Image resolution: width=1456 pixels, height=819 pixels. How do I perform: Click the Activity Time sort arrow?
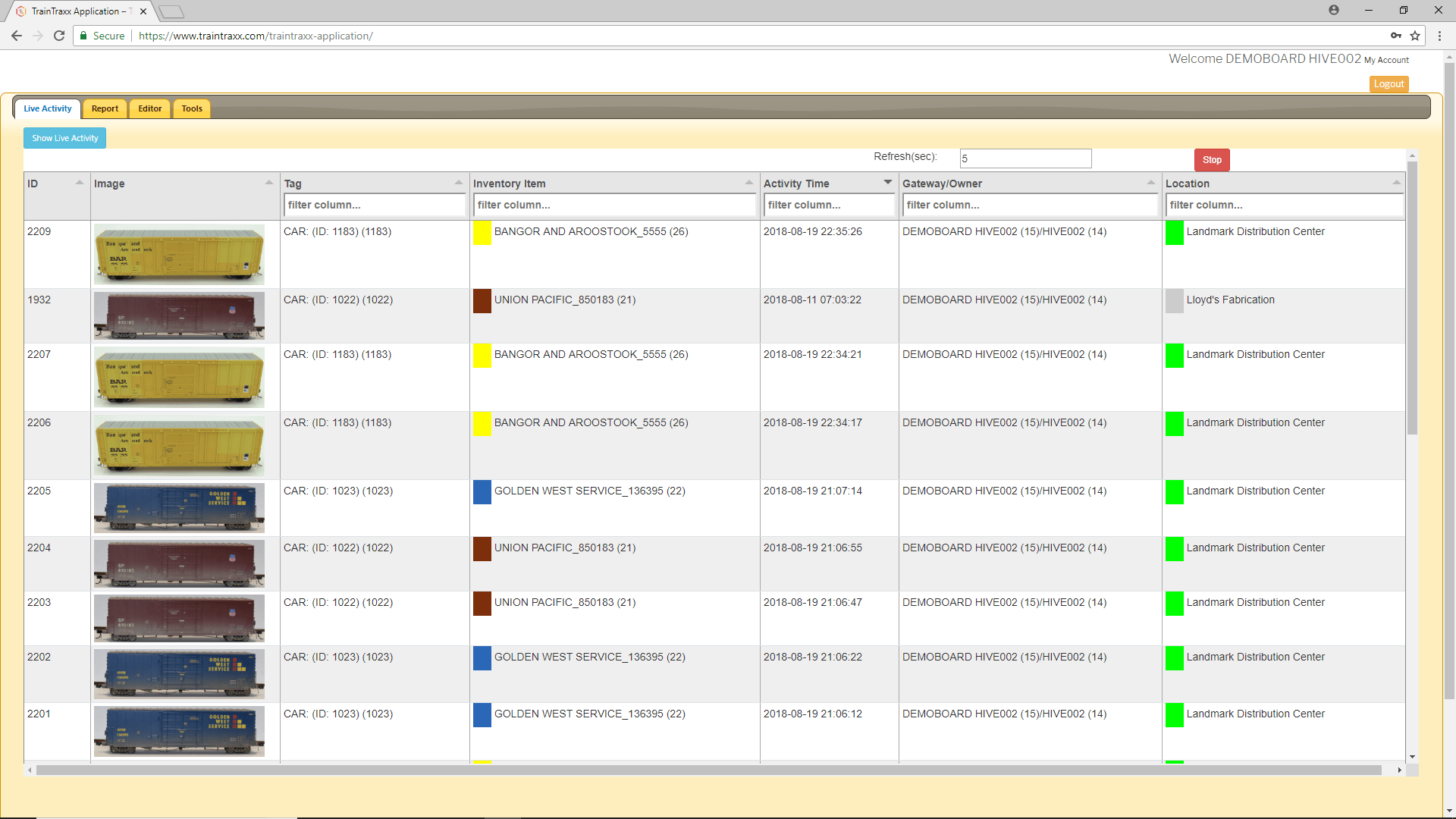click(x=887, y=182)
